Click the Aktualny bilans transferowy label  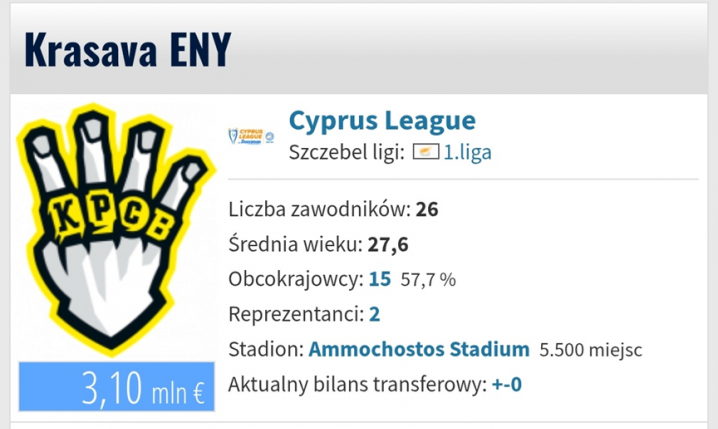pyautogui.click(x=357, y=384)
